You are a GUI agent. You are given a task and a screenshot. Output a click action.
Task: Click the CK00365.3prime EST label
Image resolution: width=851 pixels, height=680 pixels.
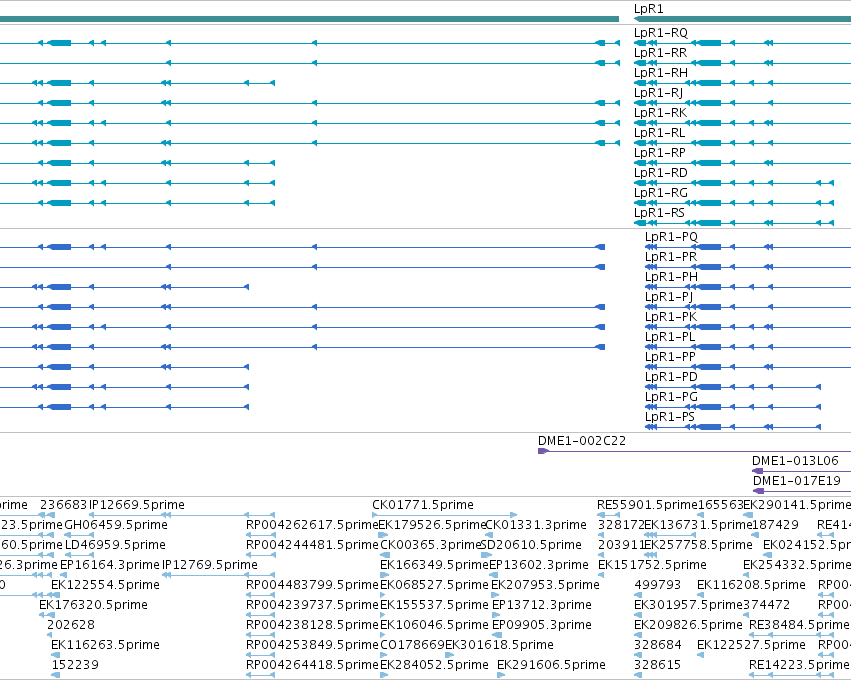pos(431,545)
